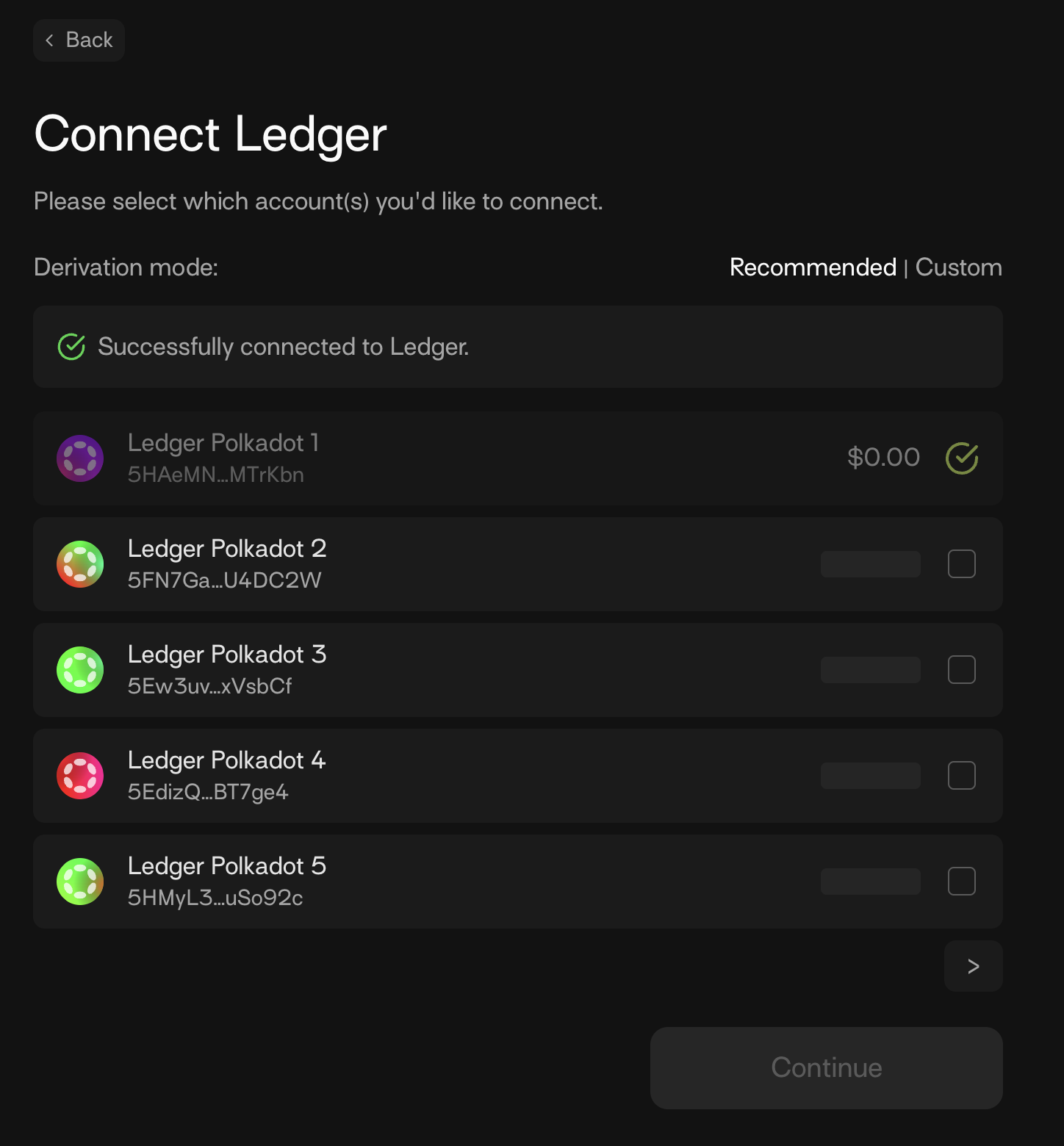Check the Ledger Polkadot 2 checkbox
1064x1146 pixels.
tap(961, 563)
